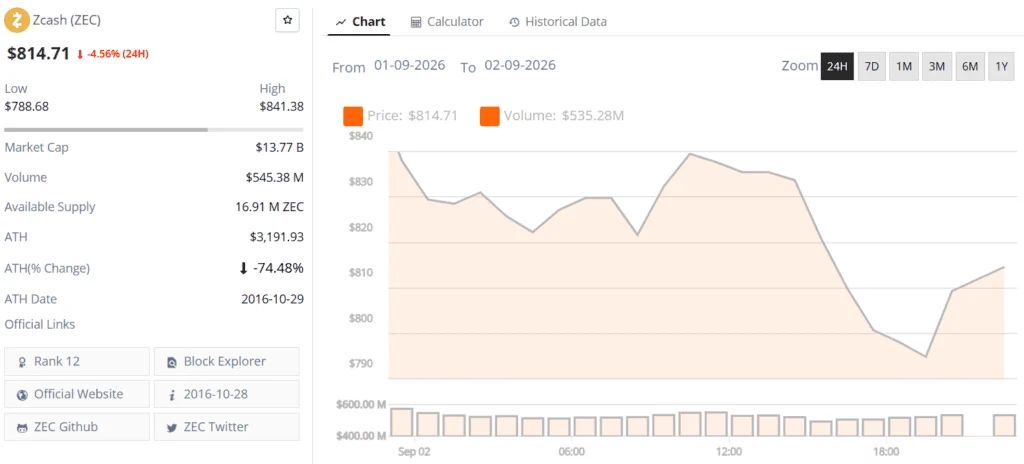1024x464 pixels.
Task: Set chart zoom to 1M
Action: 904,67
